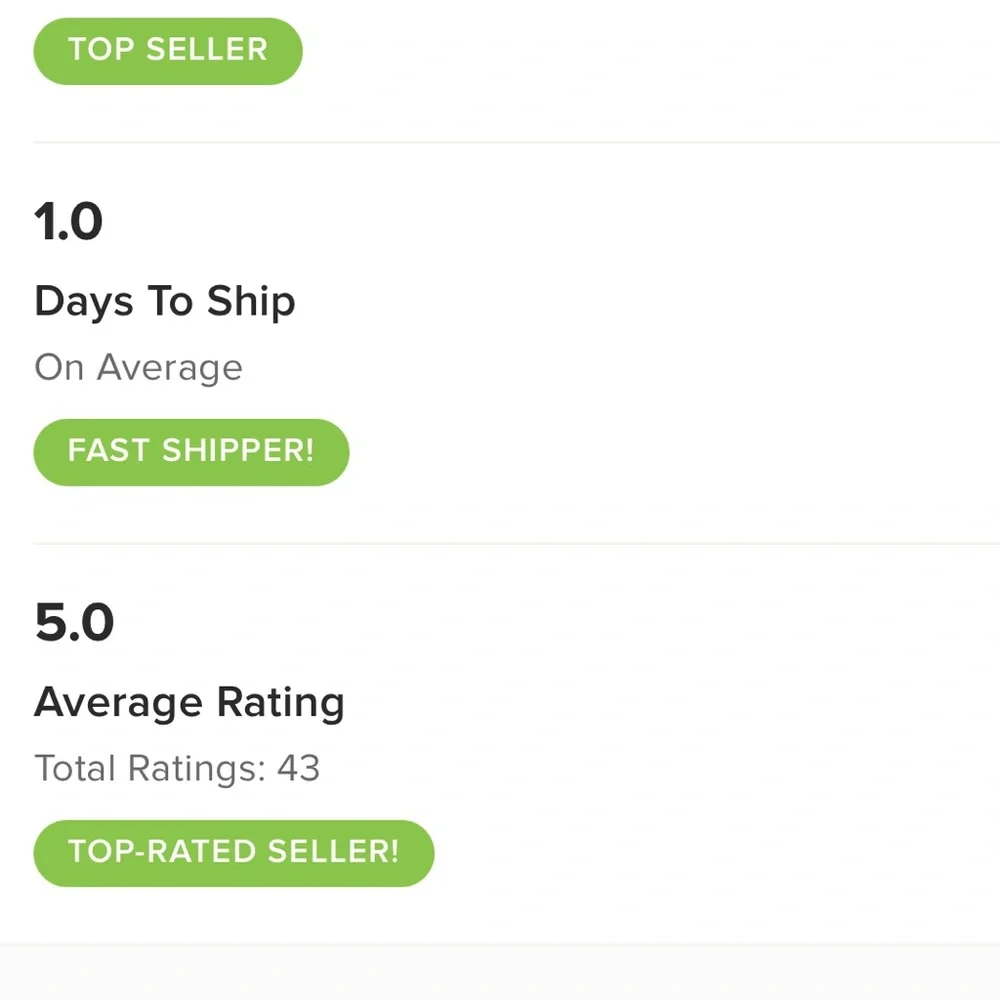Screen dimensions: 1000x1000
Task: Click the 5.0 average rating value
Action: tap(74, 622)
